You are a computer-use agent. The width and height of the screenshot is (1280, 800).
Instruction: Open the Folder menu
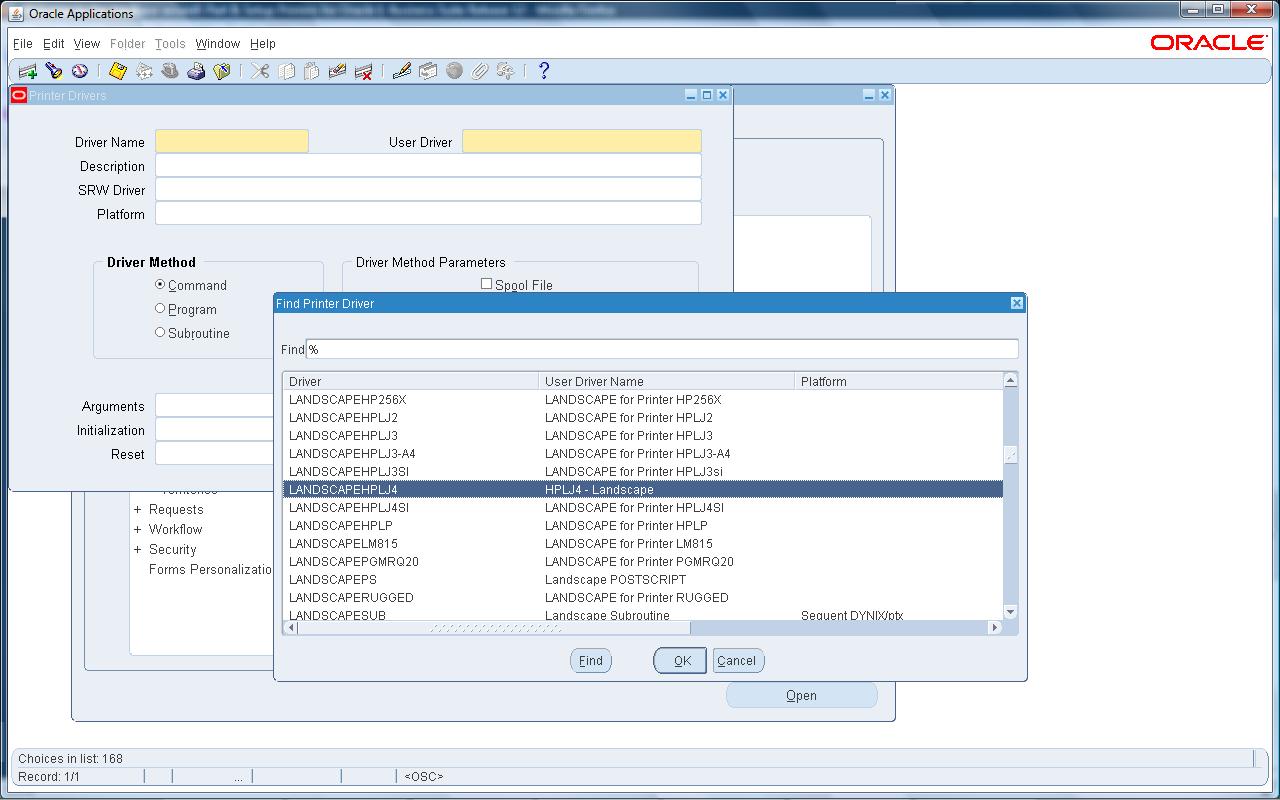pos(128,44)
